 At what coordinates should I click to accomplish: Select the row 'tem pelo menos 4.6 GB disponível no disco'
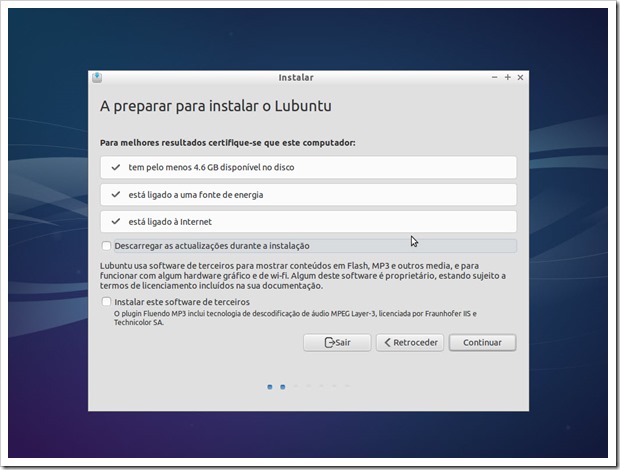308,167
